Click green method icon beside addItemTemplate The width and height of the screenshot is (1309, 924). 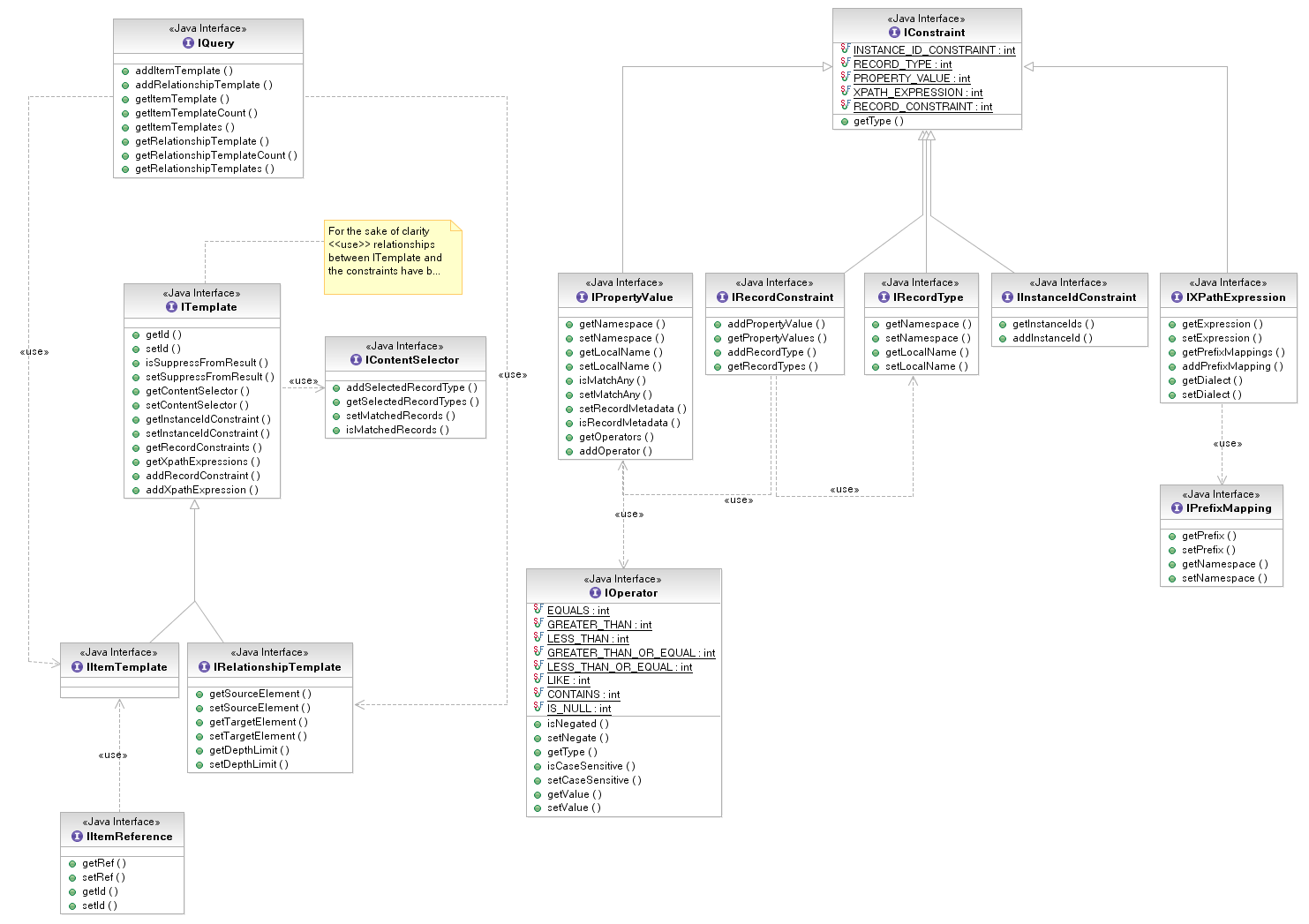[125, 71]
